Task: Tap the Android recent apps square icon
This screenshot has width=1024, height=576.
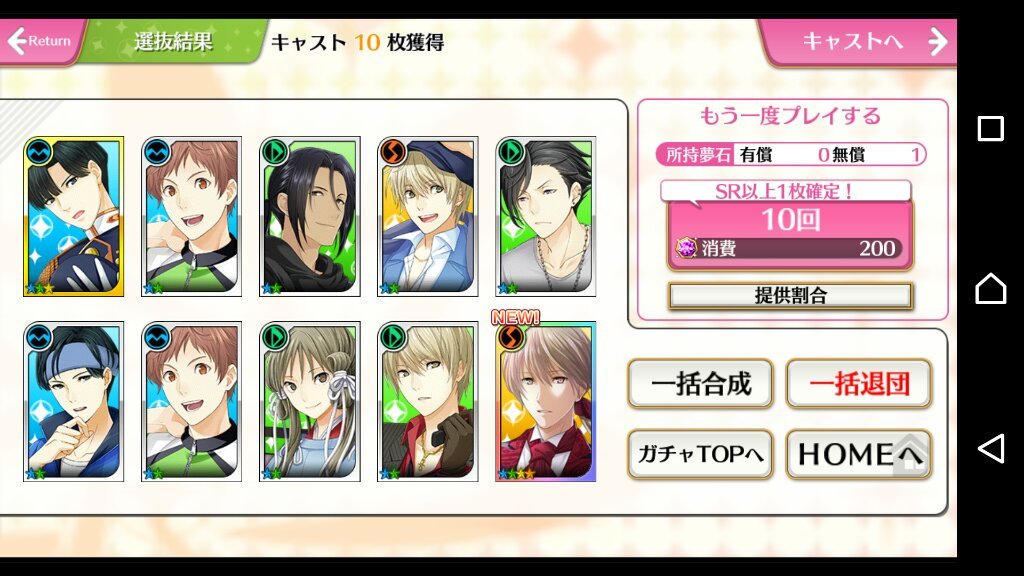Action: 990,129
